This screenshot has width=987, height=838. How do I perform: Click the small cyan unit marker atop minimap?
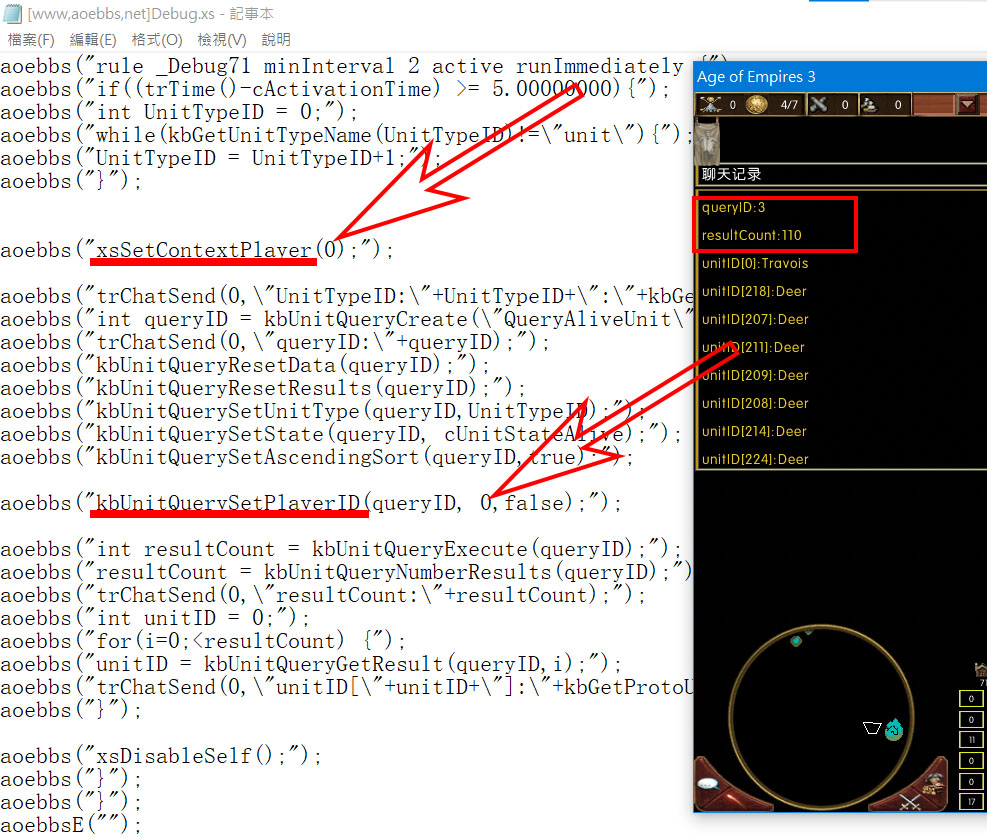click(x=796, y=641)
